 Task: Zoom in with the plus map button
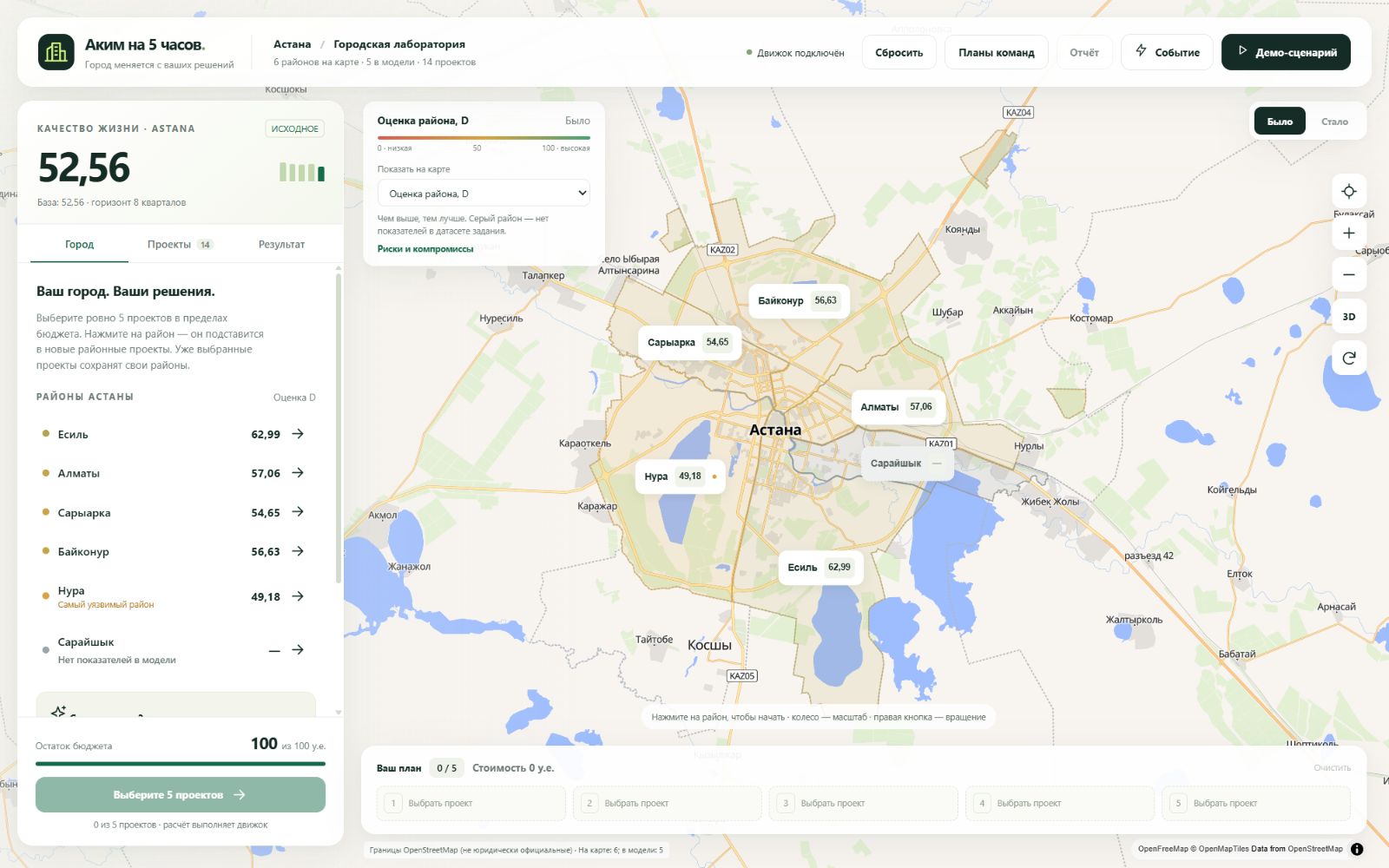point(1349,233)
